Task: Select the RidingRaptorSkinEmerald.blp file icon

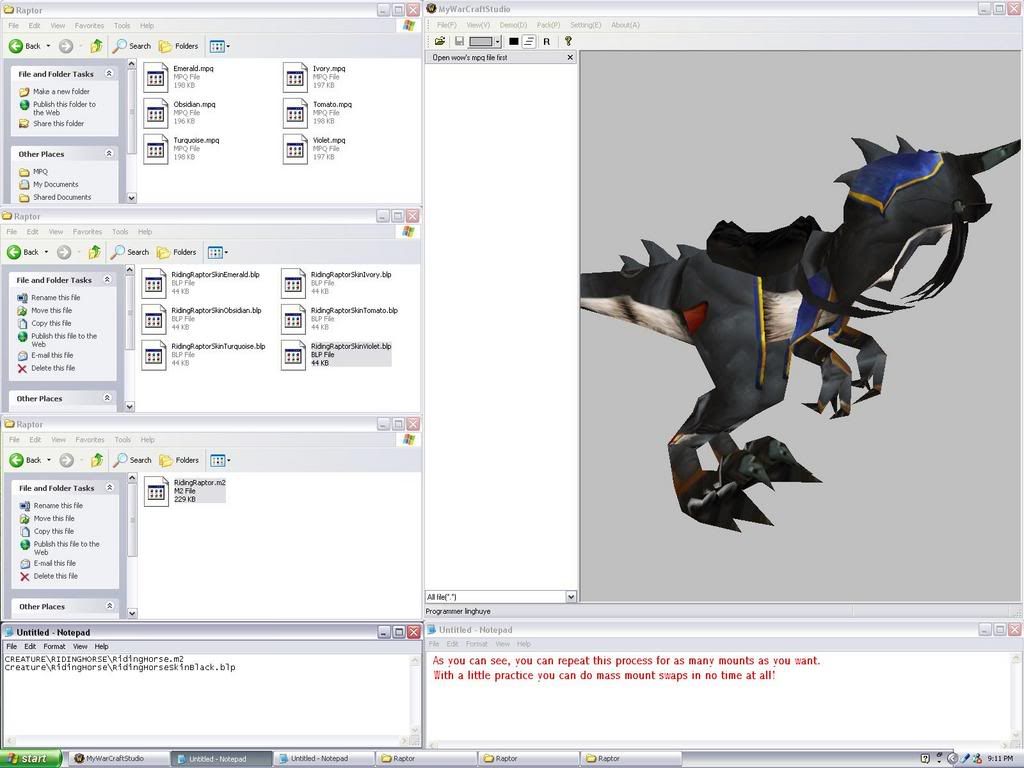Action: coord(153,284)
